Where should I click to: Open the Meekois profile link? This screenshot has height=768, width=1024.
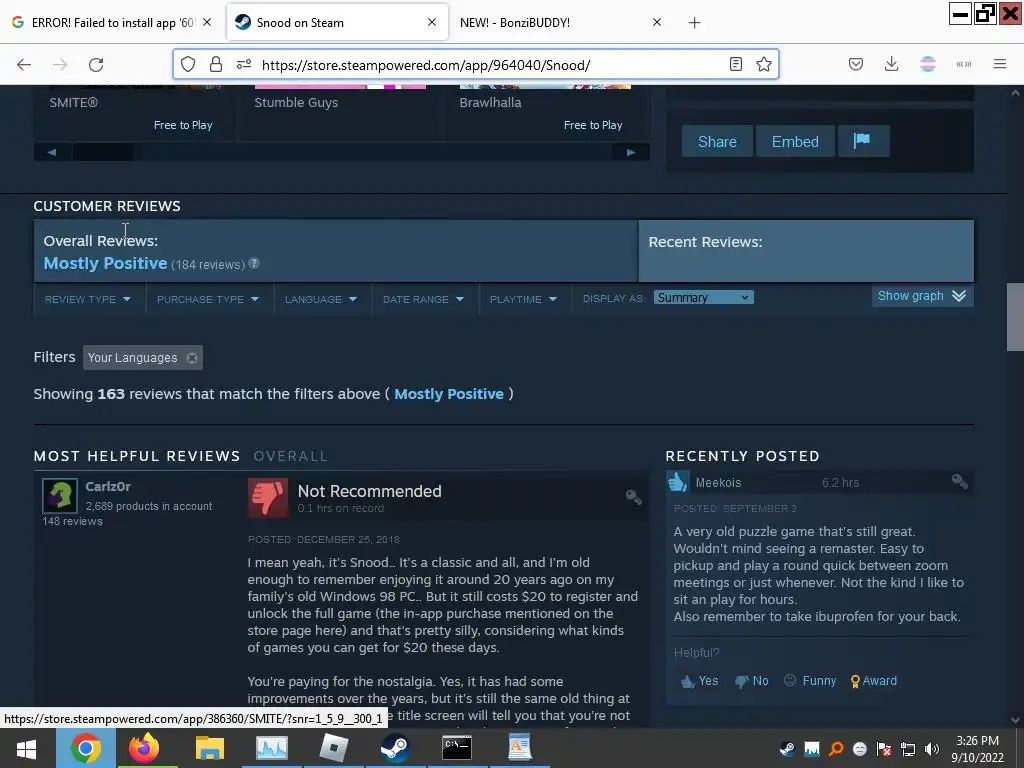(x=718, y=483)
